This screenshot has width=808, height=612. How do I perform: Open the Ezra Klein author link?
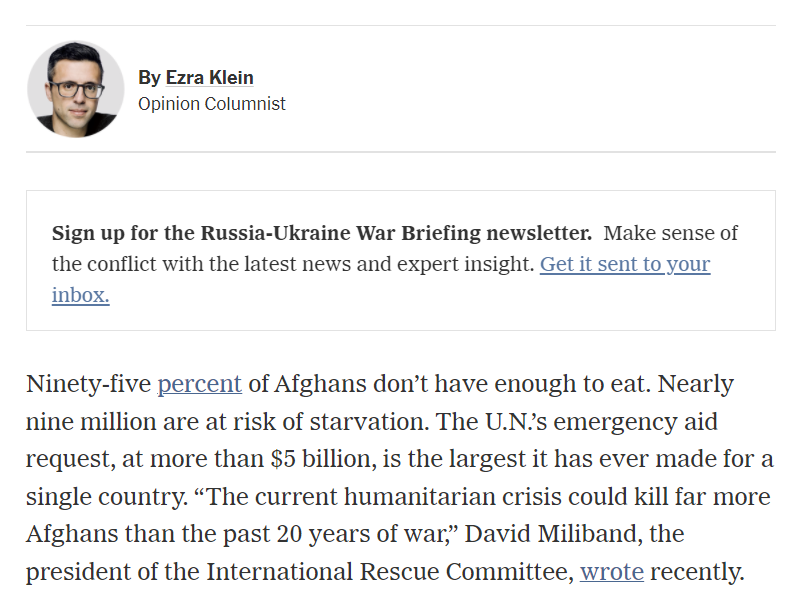coord(209,77)
